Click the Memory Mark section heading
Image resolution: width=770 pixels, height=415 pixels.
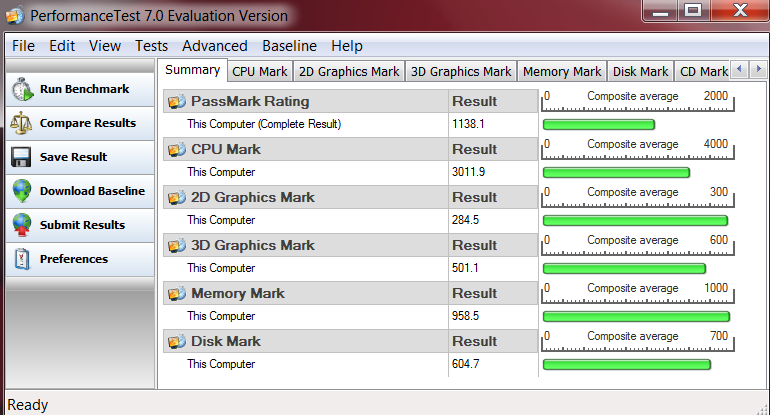coord(238,293)
